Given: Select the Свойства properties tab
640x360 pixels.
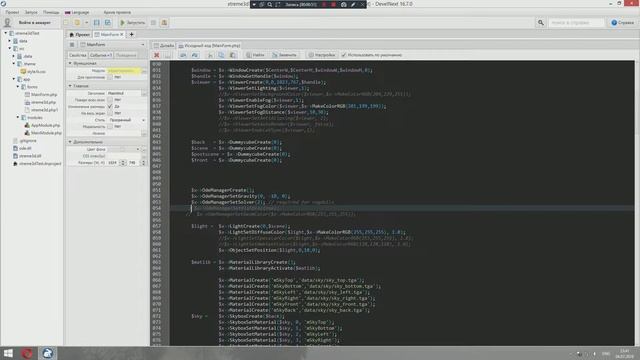Looking at the screenshot, I should coord(78,55).
